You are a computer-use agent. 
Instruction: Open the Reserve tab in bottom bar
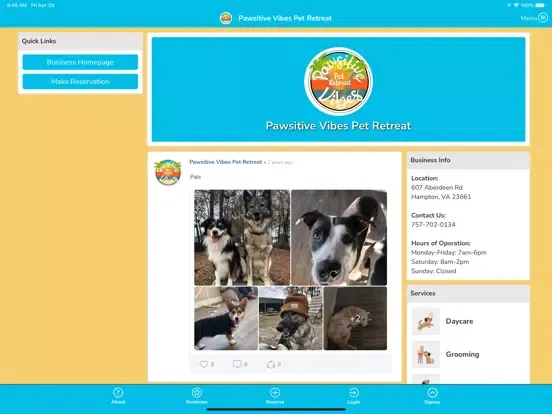[x=275, y=396]
